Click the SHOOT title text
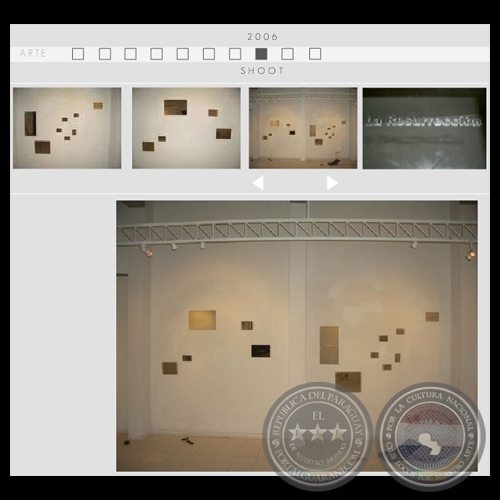500x500 pixels. tap(262, 71)
